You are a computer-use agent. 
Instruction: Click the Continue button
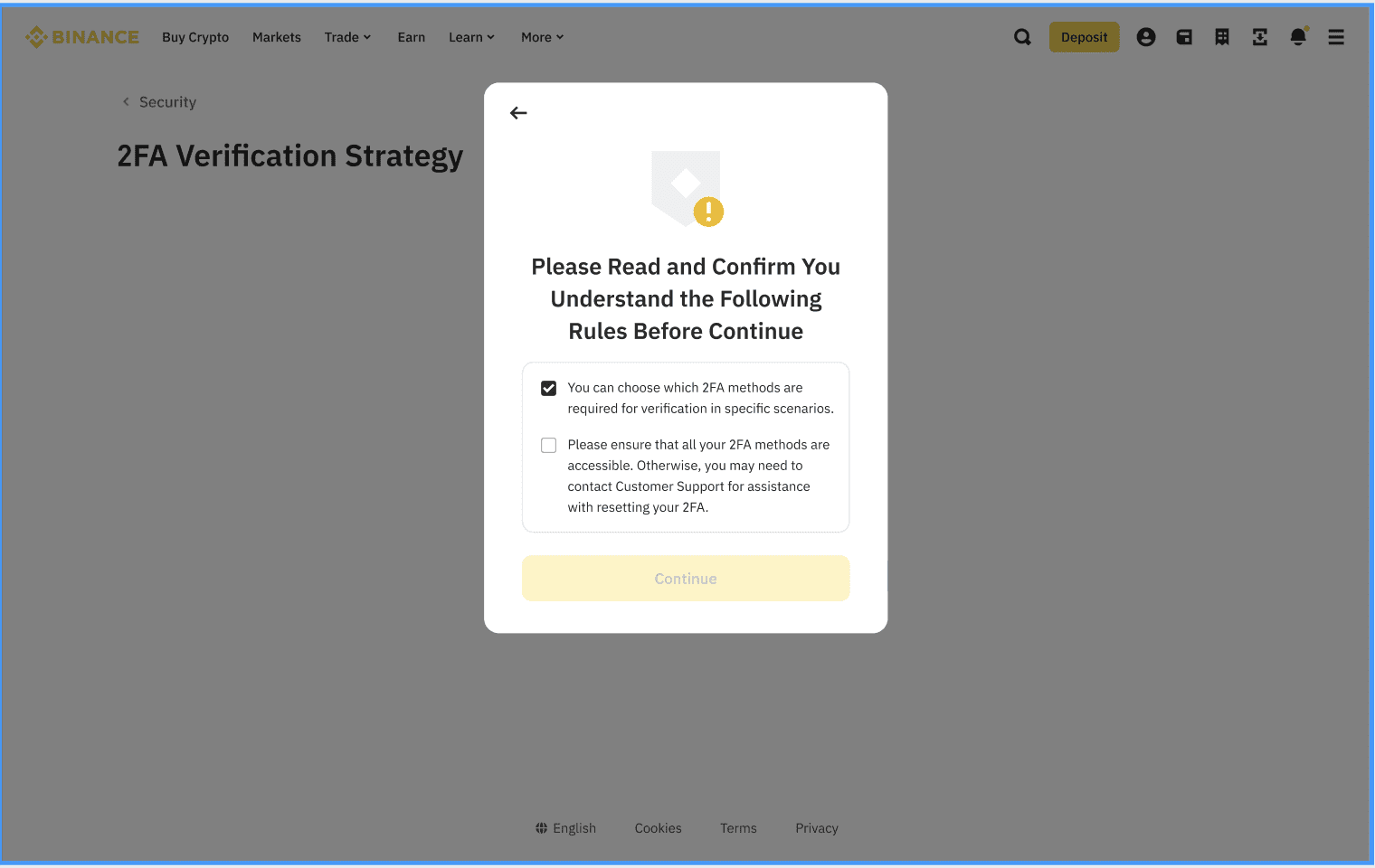pyautogui.click(x=686, y=579)
